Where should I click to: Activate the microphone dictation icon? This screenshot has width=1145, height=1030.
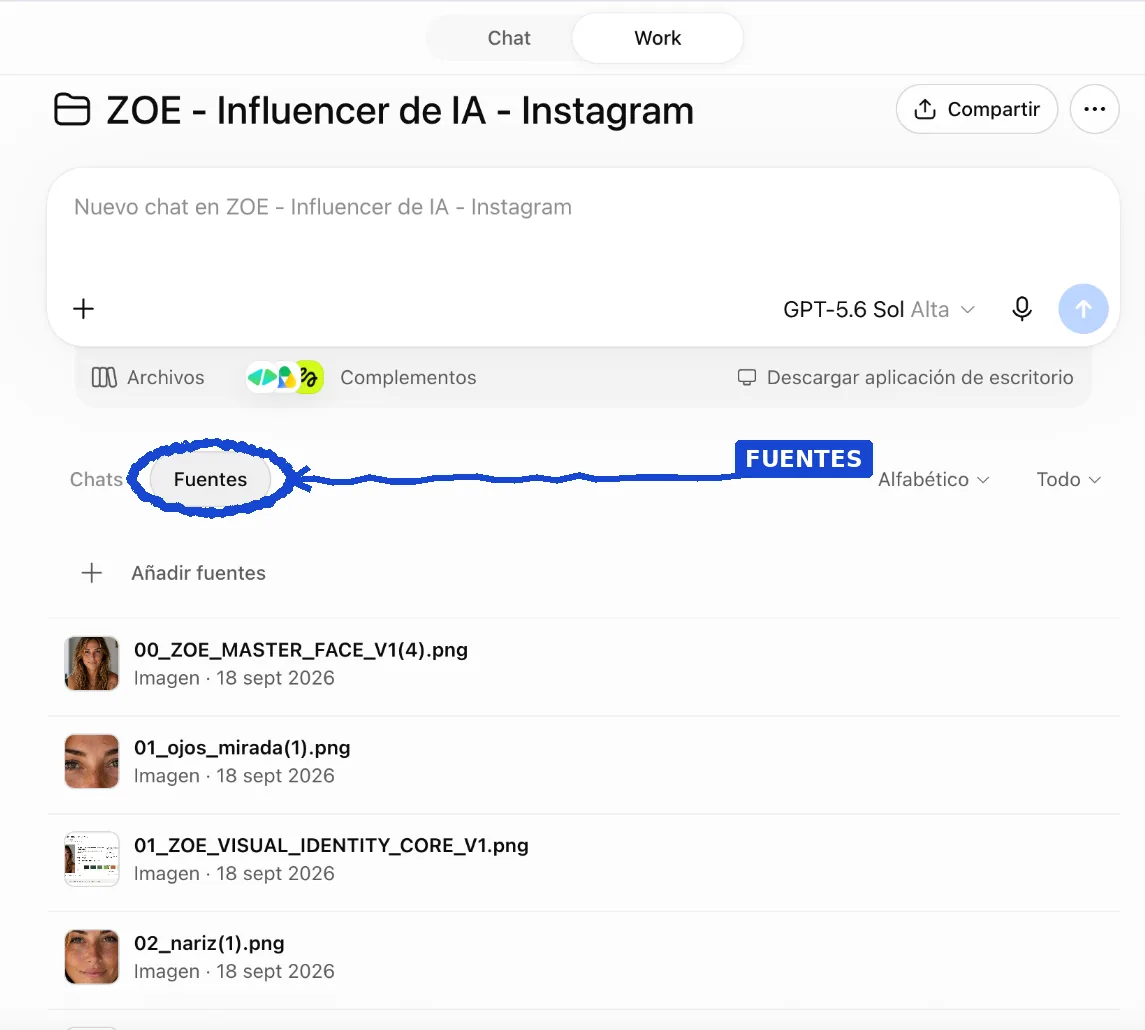point(1022,309)
